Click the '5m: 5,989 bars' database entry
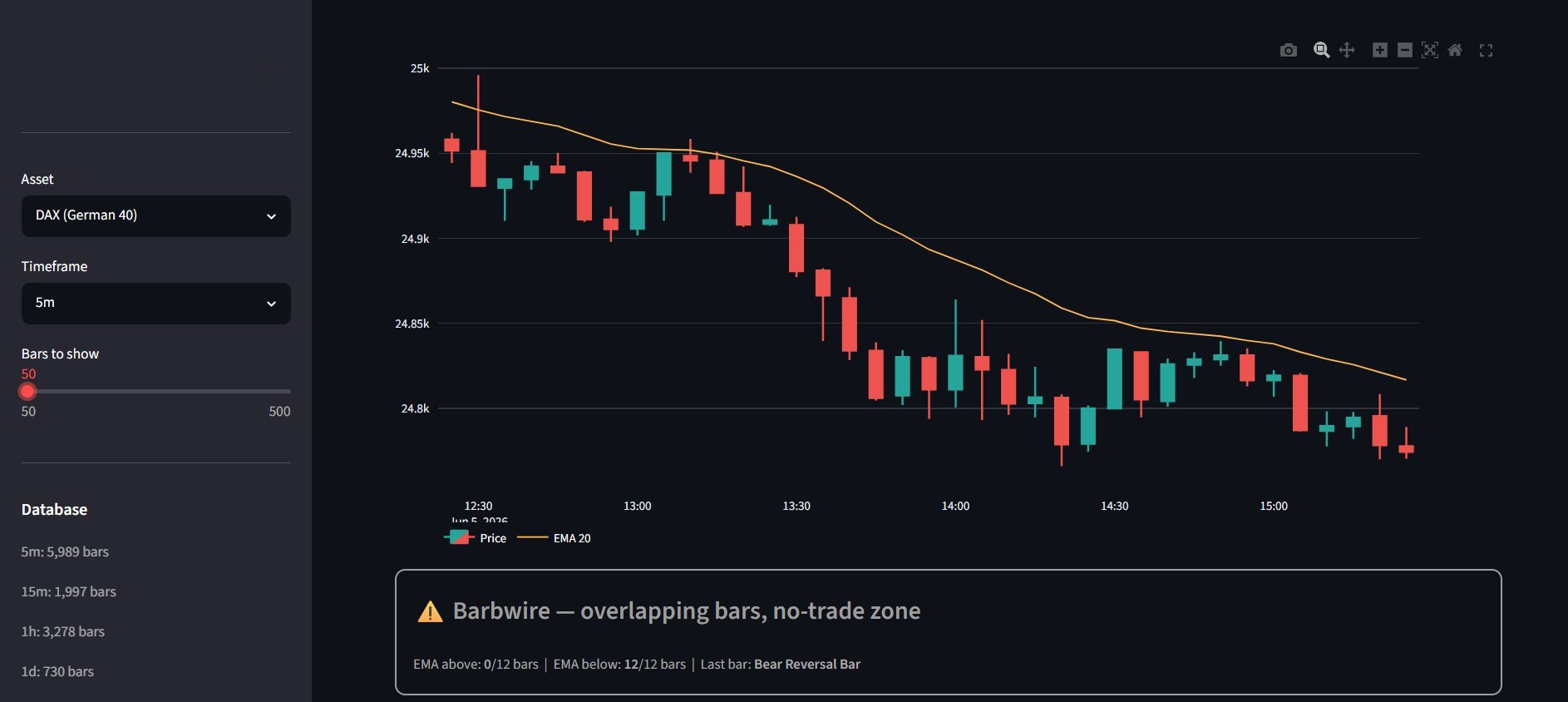 [x=65, y=551]
